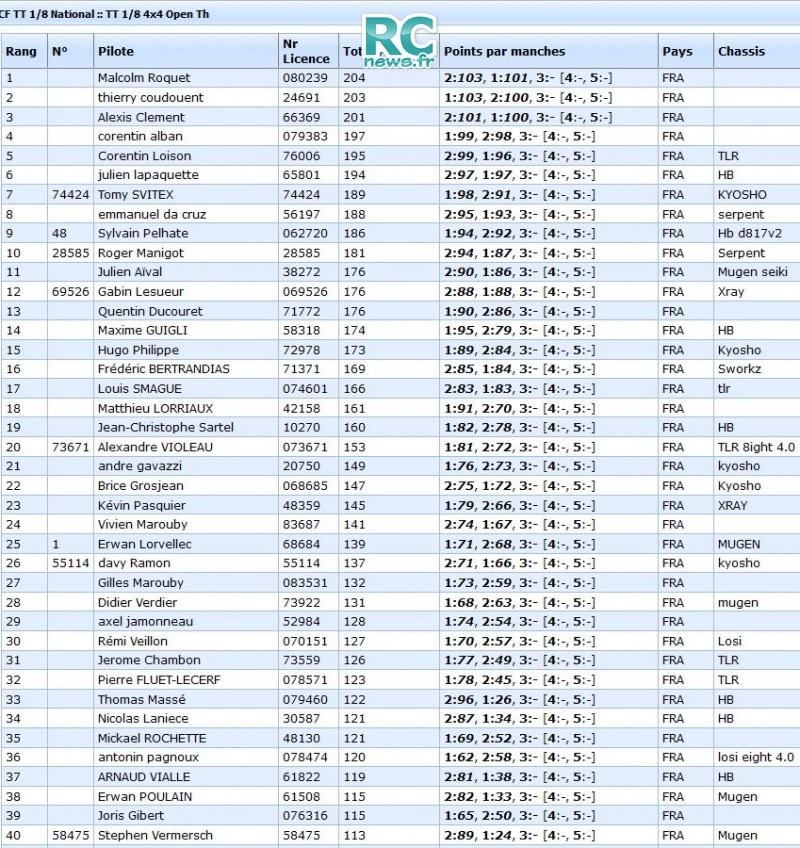Select pilot name Louis SMAGUE
The width and height of the screenshot is (800, 848).
(140, 389)
